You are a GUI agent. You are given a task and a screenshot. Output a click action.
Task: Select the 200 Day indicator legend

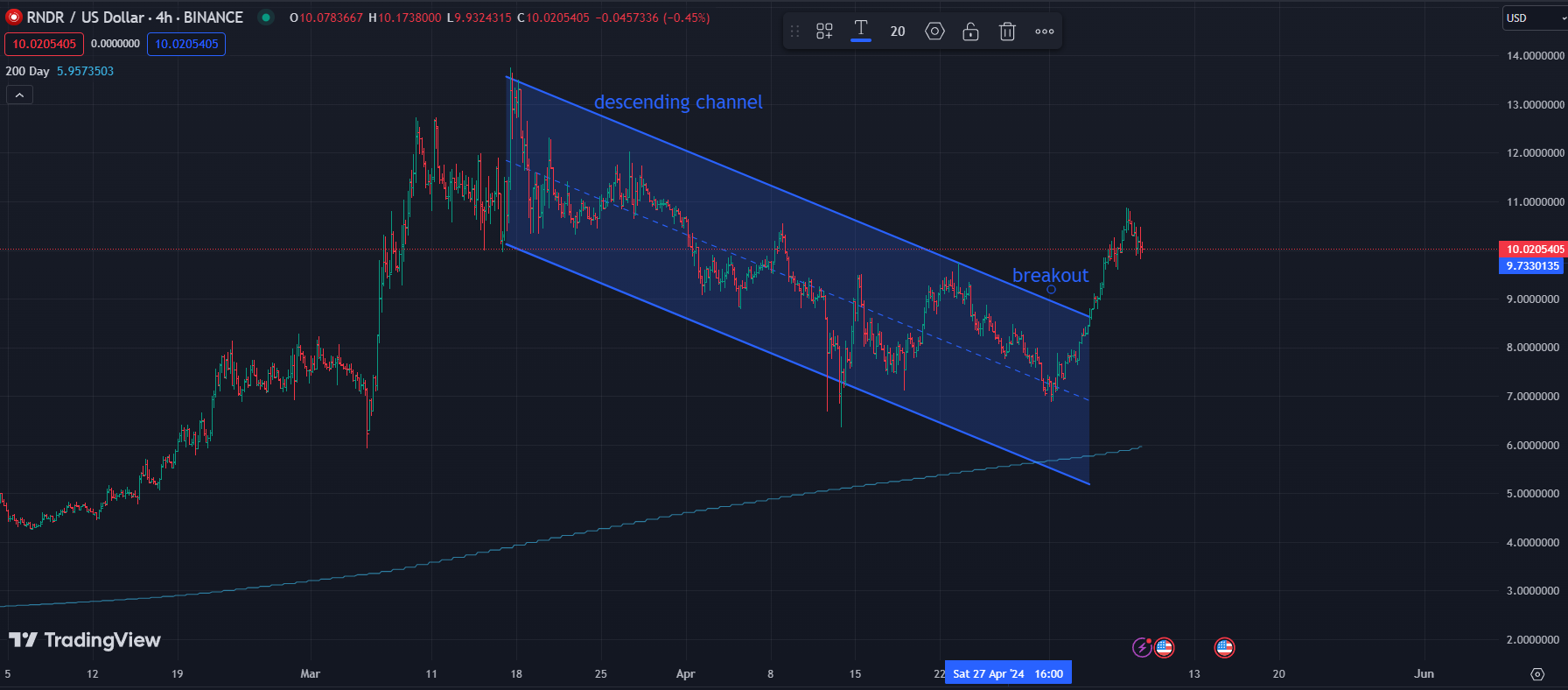click(27, 71)
